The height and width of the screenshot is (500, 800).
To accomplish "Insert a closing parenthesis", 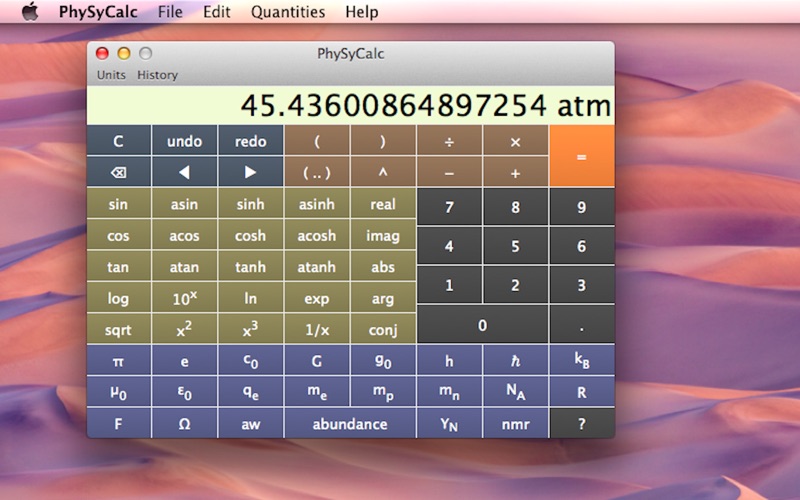I will point(383,141).
